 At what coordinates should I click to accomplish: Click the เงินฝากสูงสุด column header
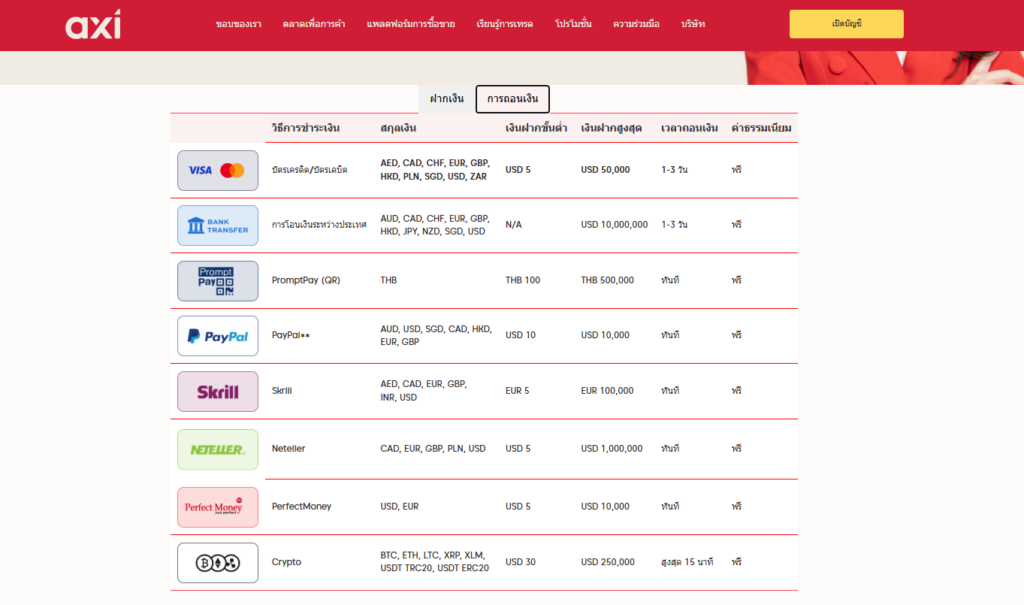611,128
